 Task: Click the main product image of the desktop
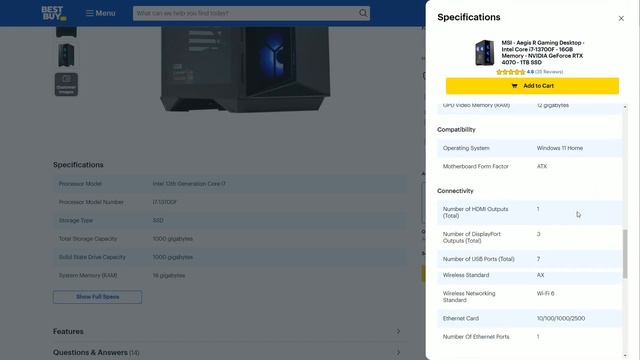pos(245,69)
